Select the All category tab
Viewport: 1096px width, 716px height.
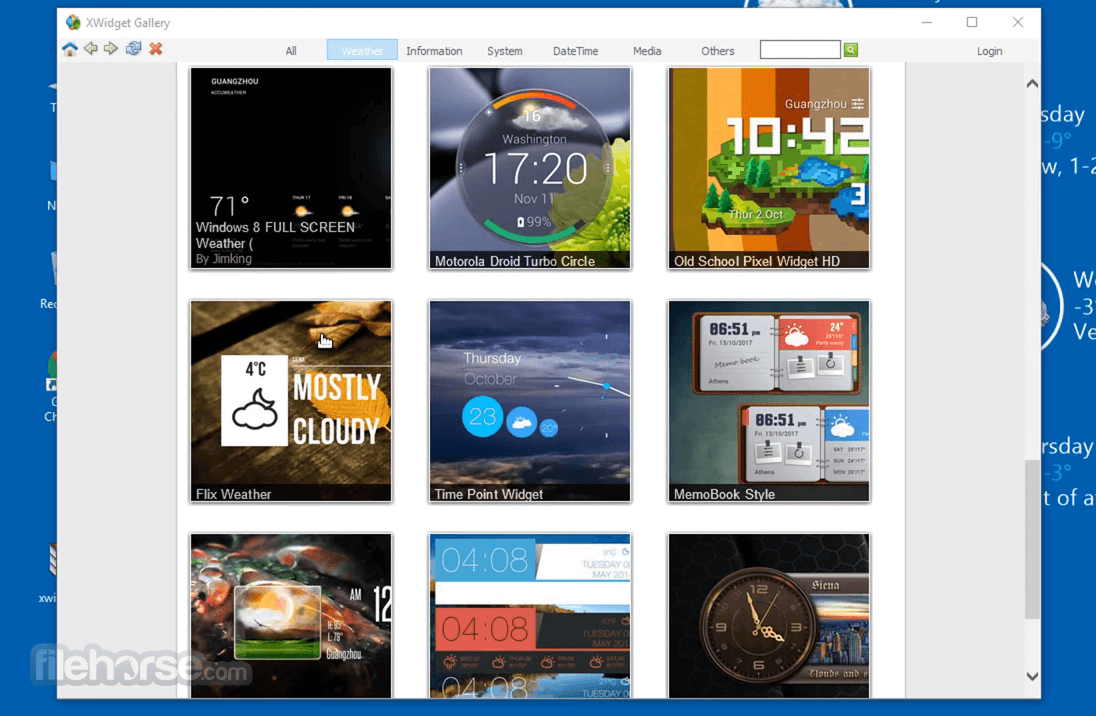click(x=291, y=51)
